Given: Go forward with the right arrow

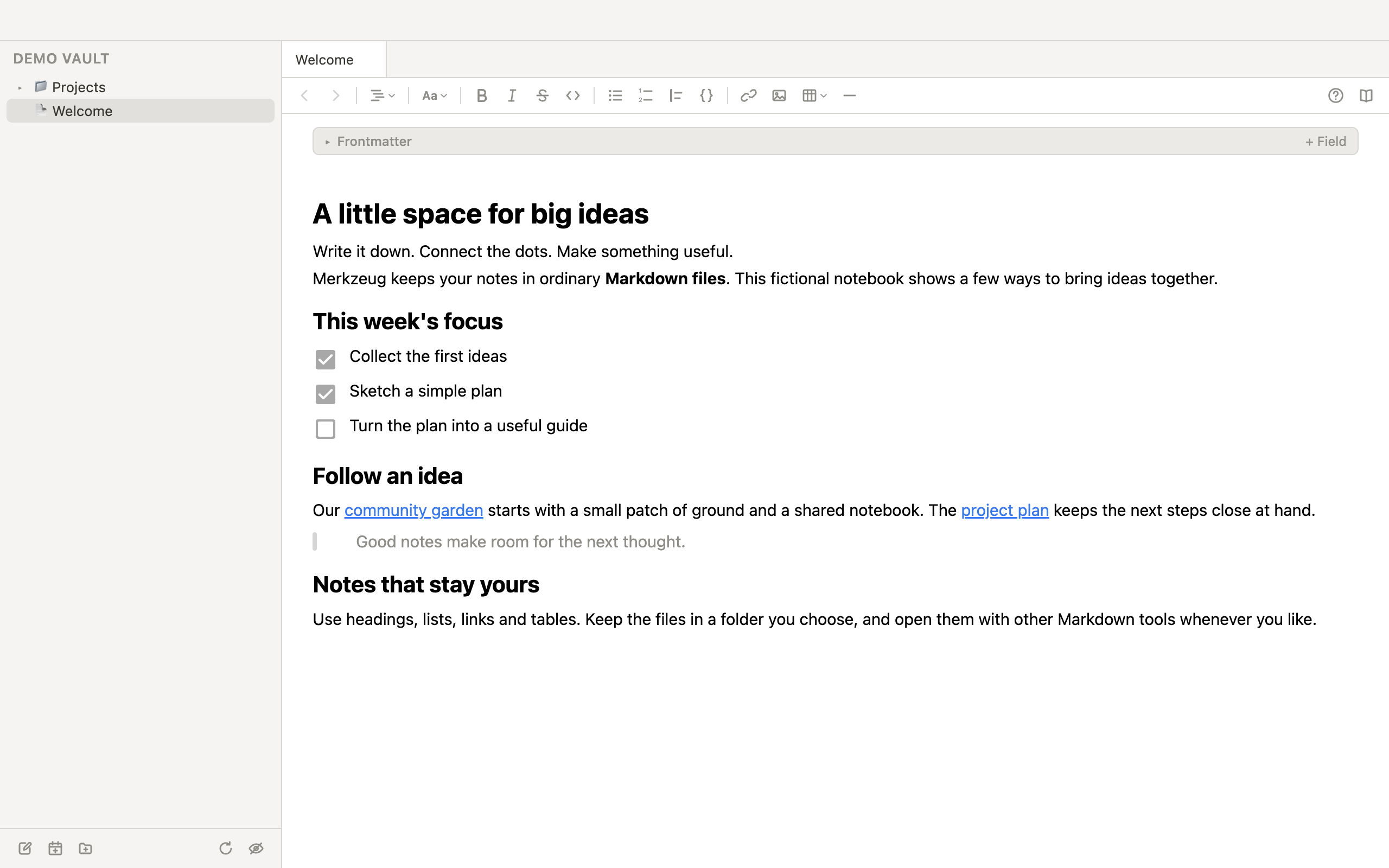Looking at the screenshot, I should [x=336, y=95].
